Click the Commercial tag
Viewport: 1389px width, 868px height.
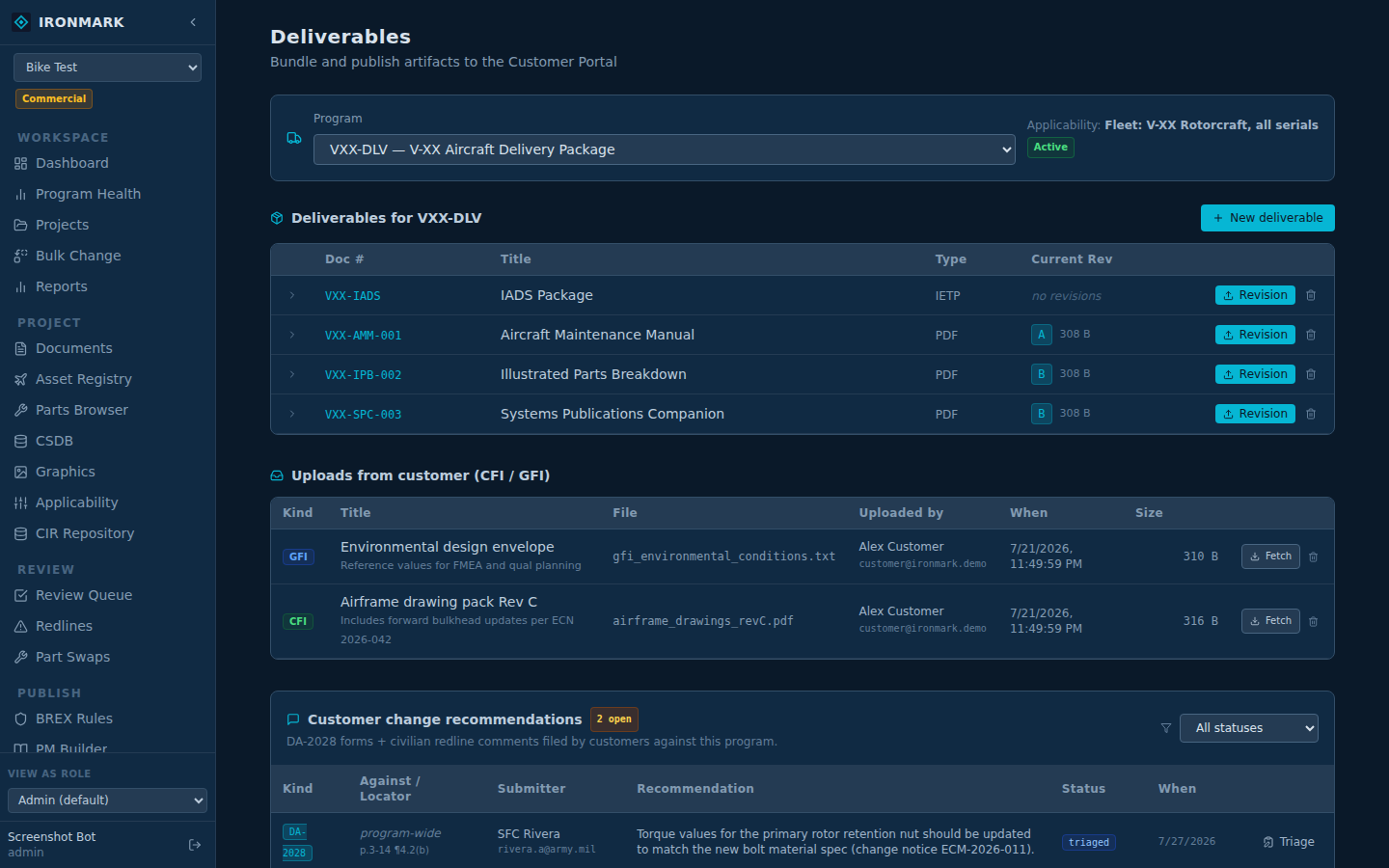point(54,98)
